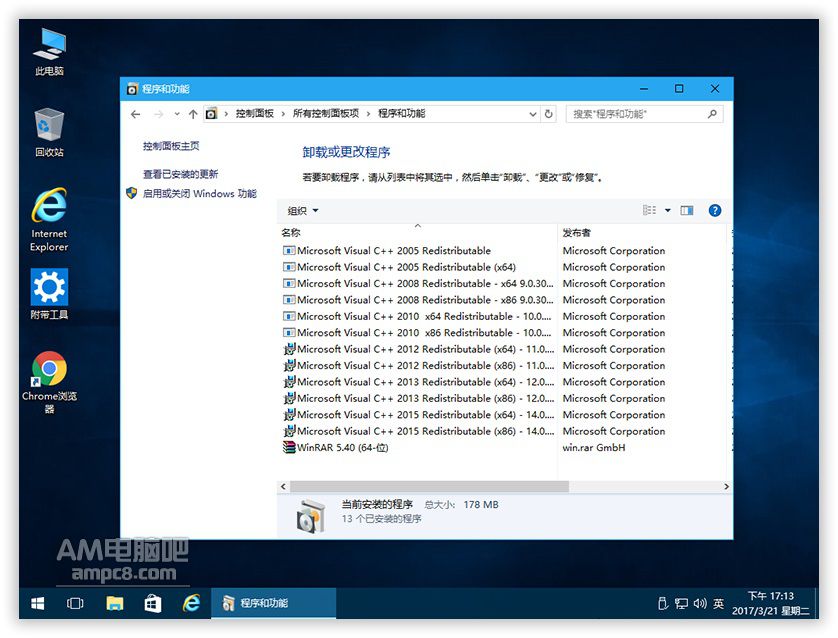Click the window title bar program icon
The image size is (838, 638).
tap(133, 89)
